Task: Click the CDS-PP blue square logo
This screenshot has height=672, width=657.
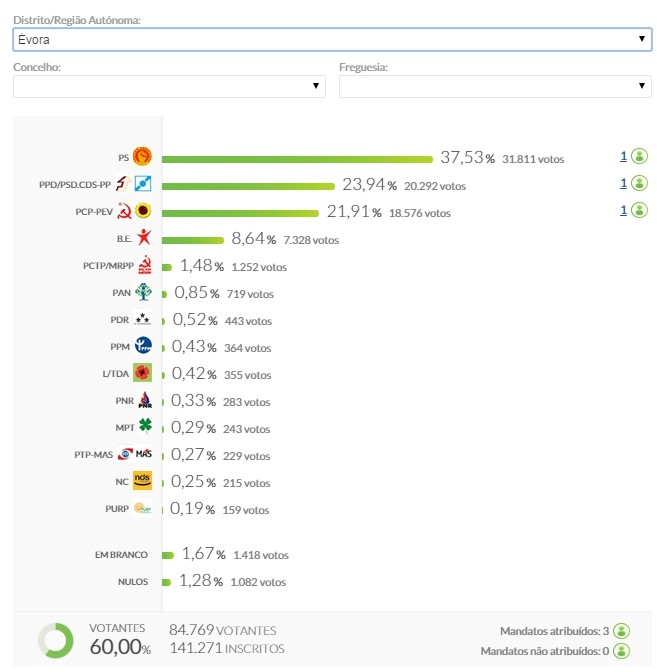Action: (x=143, y=184)
